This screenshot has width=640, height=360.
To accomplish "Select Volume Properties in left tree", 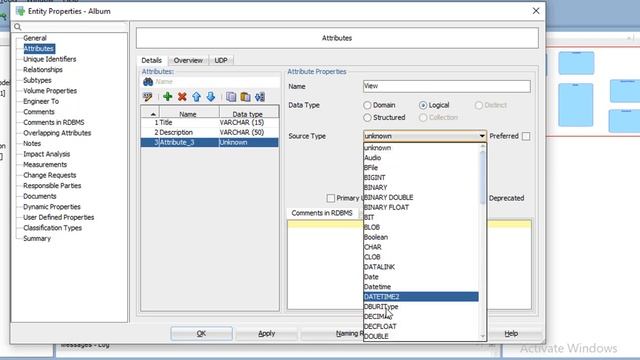I will [50, 91].
